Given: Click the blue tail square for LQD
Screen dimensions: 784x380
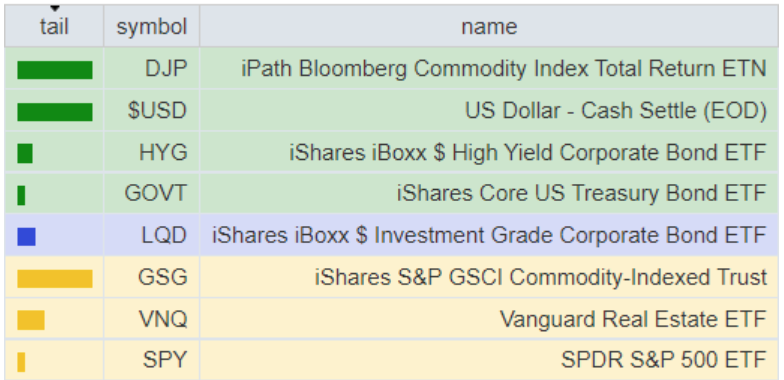Looking at the screenshot, I should (26, 236).
